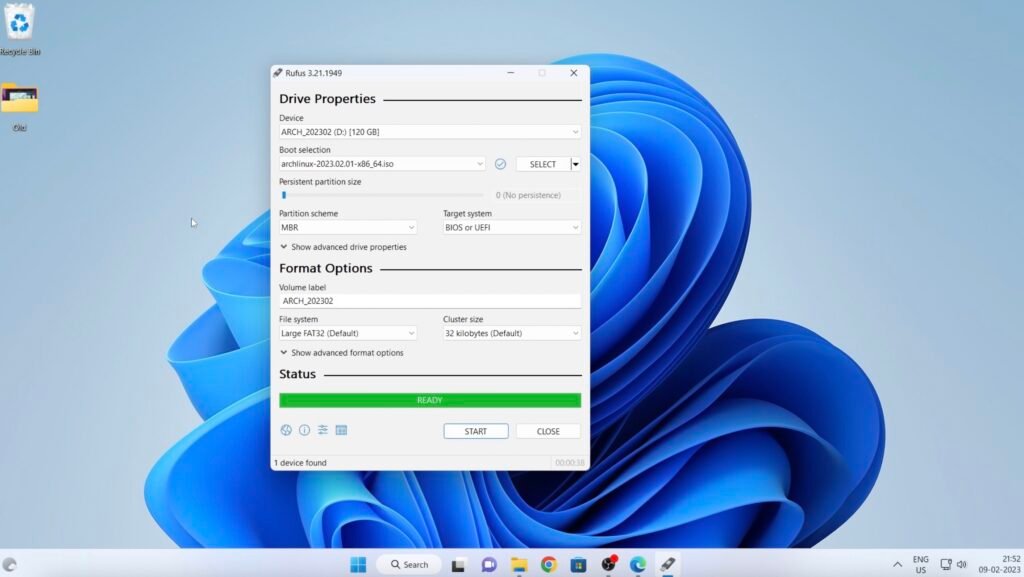The width and height of the screenshot is (1024, 577).
Task: Open the weather widget at taskbar left
Action: coord(9,565)
